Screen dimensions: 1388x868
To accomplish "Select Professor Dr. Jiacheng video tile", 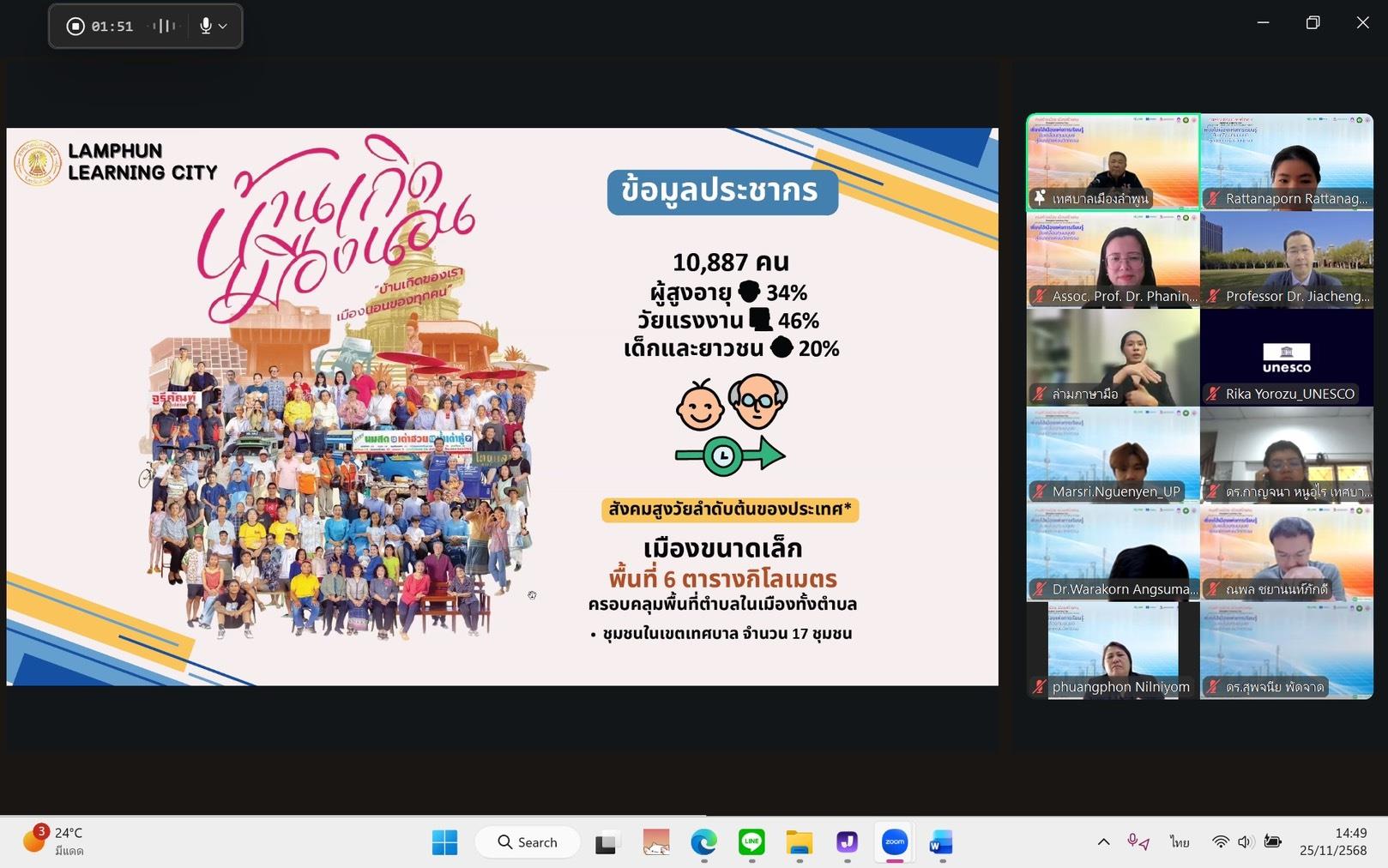I will 1286,260.
